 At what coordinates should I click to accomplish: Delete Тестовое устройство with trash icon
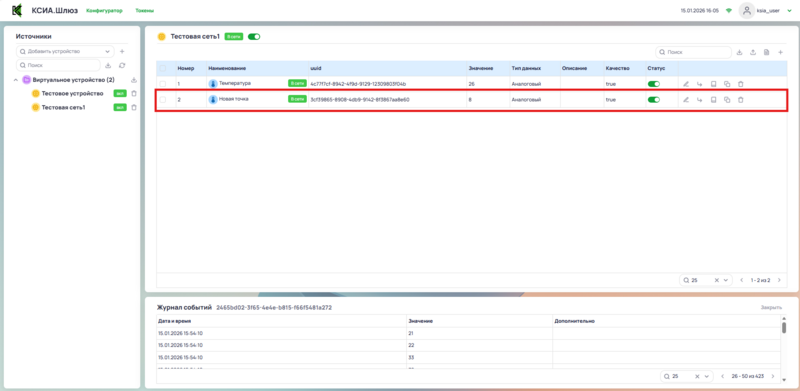point(134,93)
